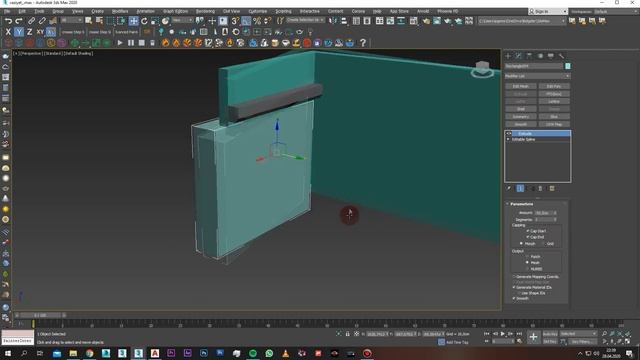Open the selection filter dropdown
The image size is (640, 360).
[x=72, y=20]
